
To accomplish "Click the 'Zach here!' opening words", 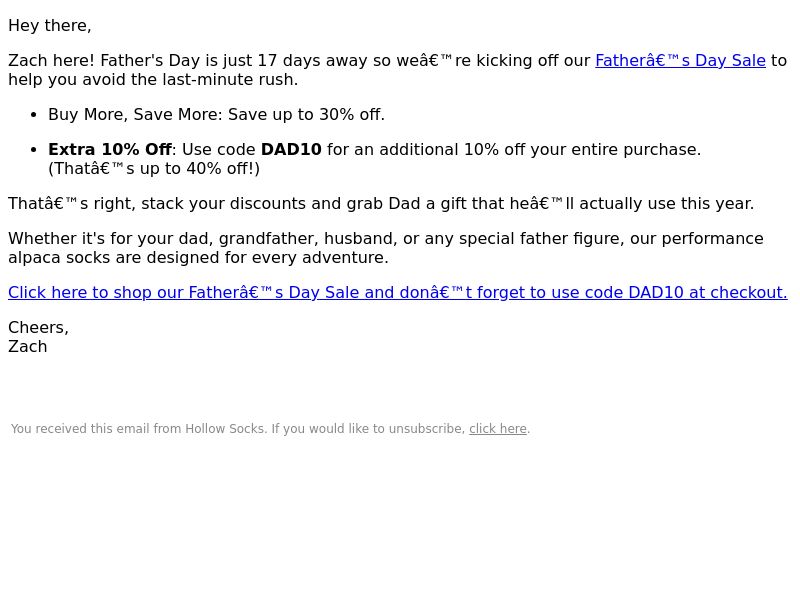I will pos(51,61).
